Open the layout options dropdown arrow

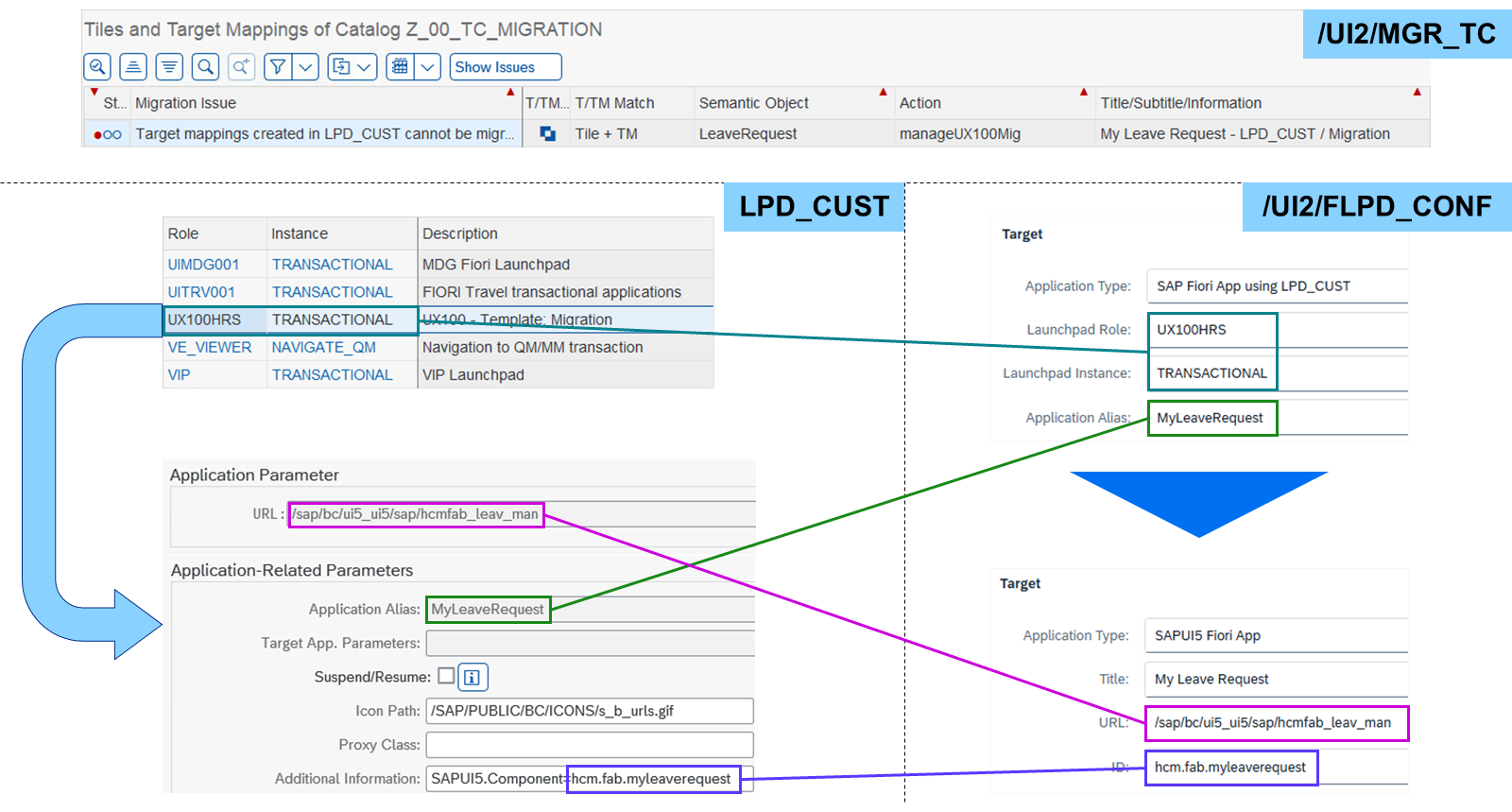click(x=428, y=67)
